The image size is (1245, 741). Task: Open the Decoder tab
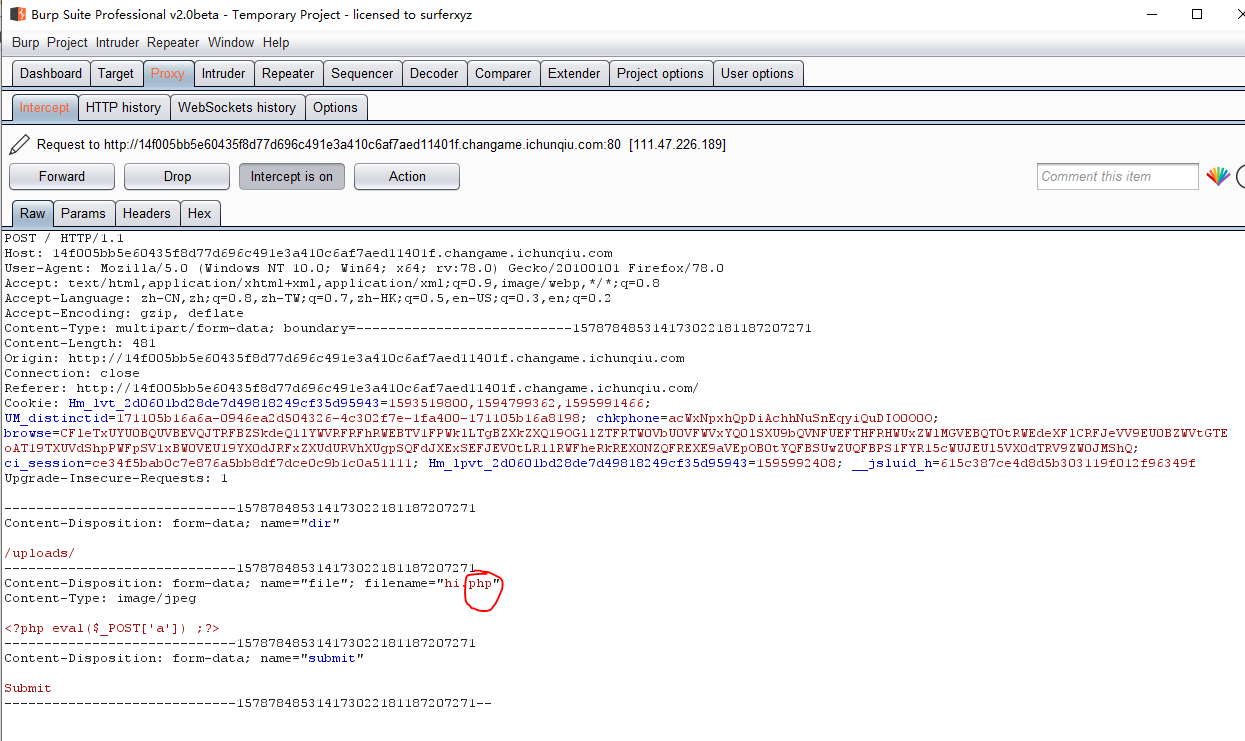[x=434, y=74]
